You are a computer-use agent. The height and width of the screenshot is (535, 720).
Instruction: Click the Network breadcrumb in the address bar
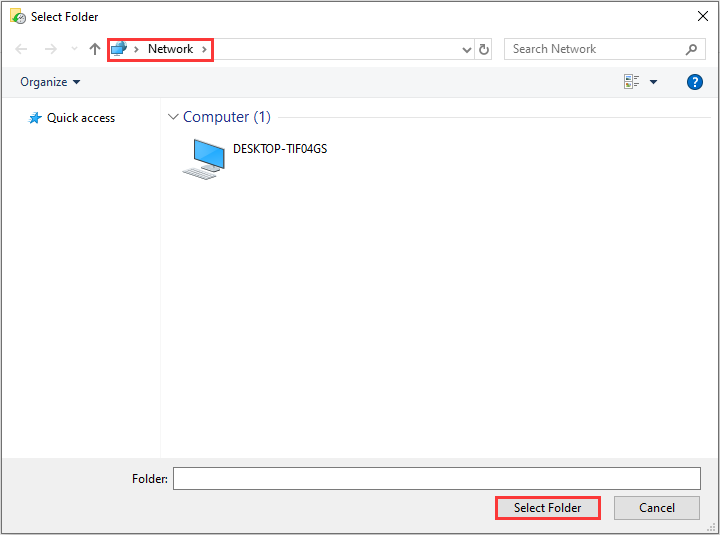(x=170, y=49)
